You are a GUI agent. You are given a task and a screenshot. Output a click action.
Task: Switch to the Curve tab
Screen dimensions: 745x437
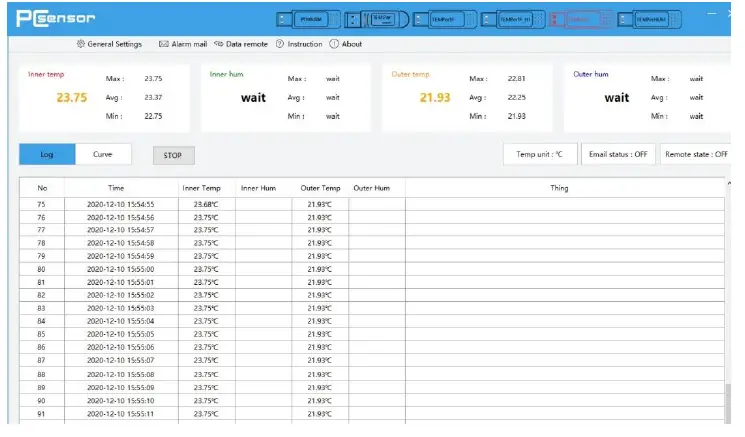point(103,154)
